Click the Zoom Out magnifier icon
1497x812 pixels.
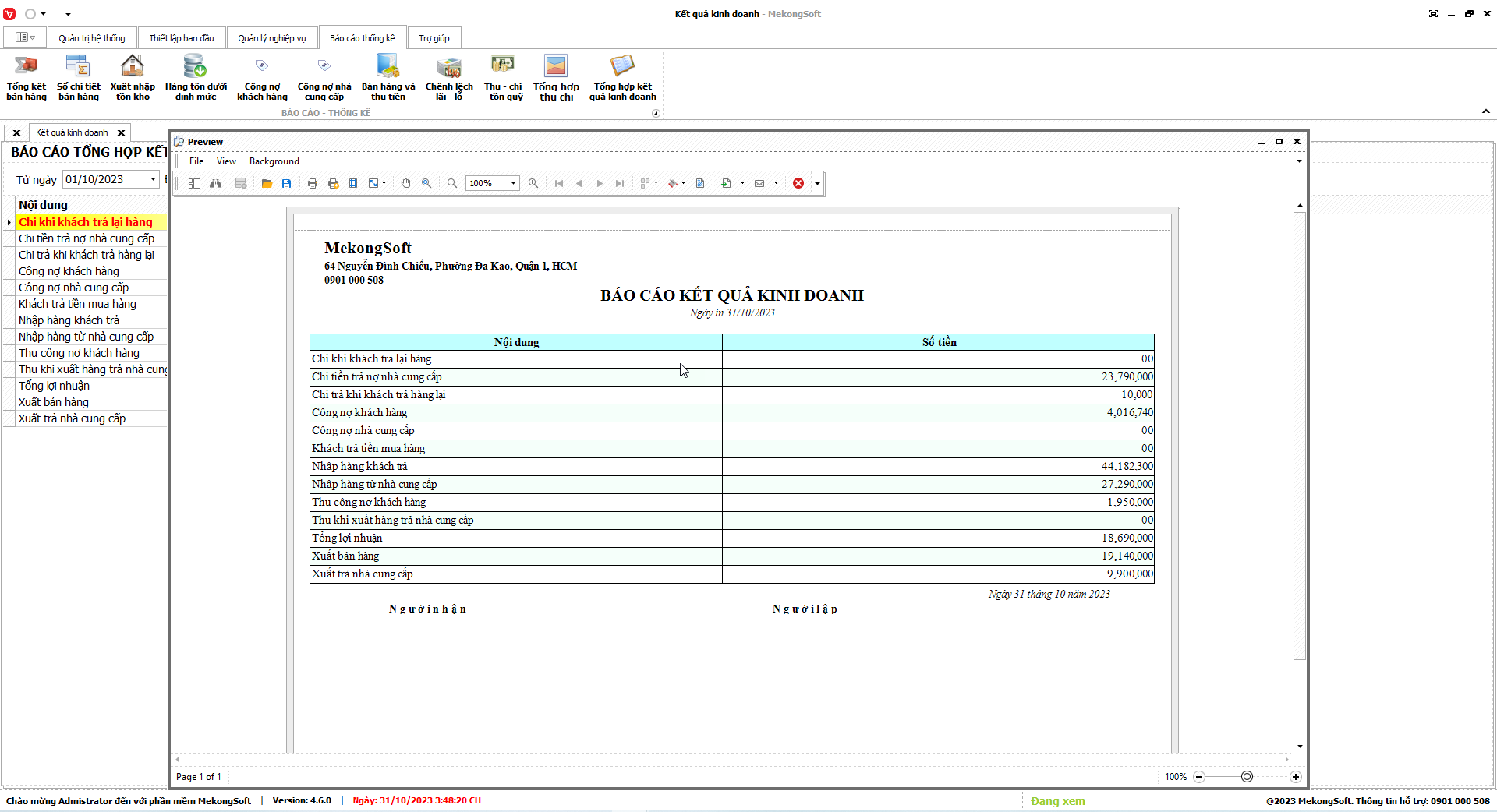coord(452,183)
